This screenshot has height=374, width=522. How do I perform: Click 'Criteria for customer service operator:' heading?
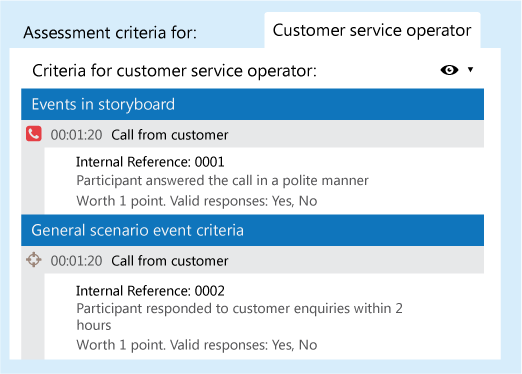tap(174, 71)
